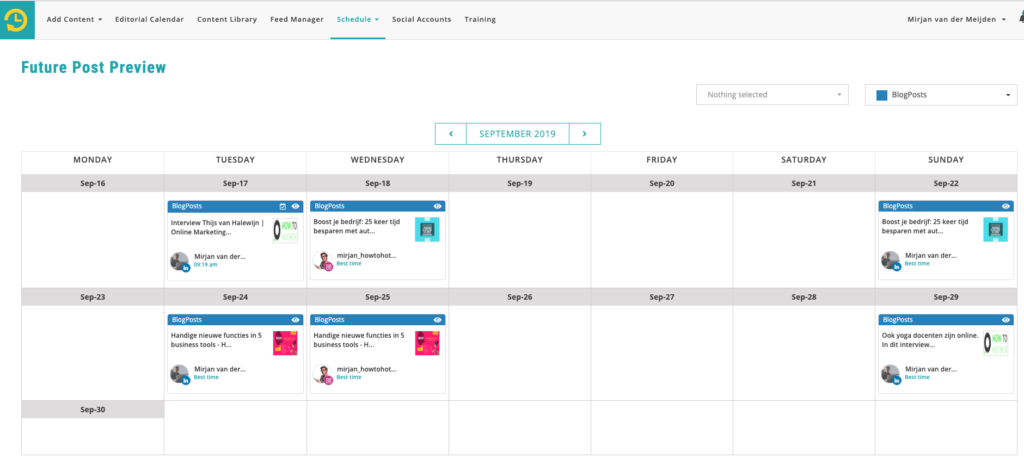Go to previous month with left arrow
Viewport: 1024px width, 471px height.
tap(450, 134)
